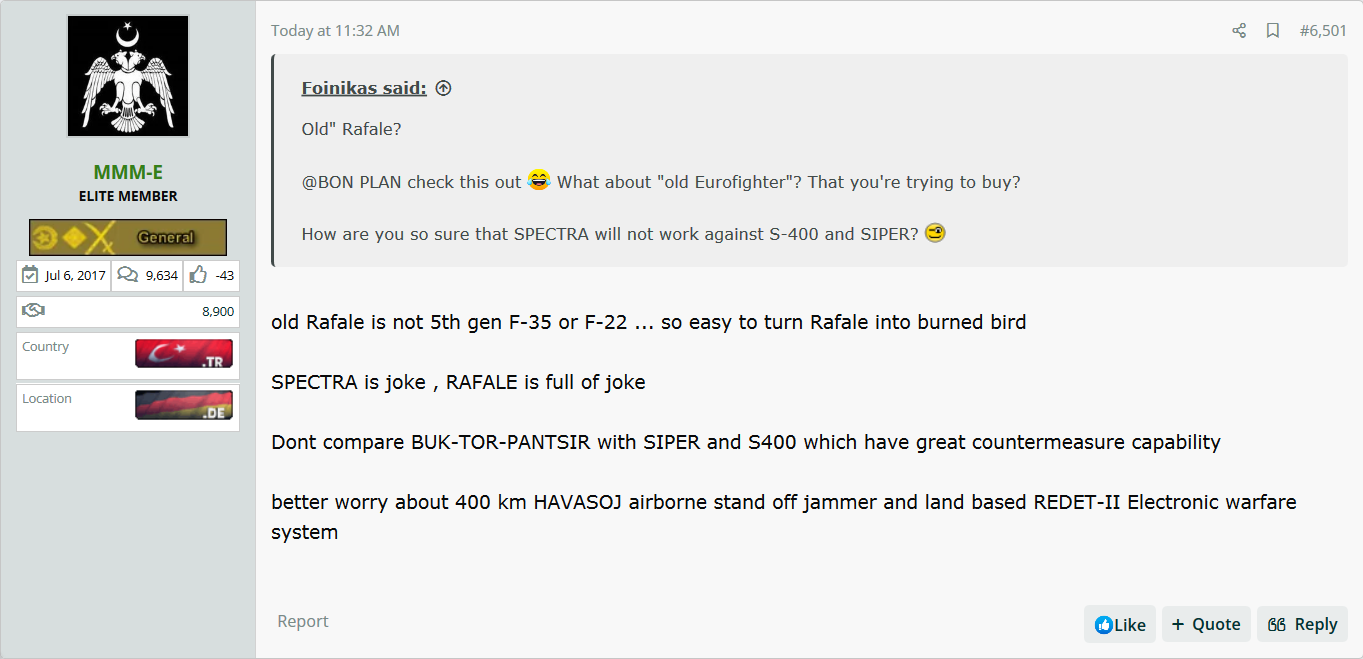Bookmark this post with the bookmark icon
The height and width of the screenshot is (659, 1363).
click(1273, 31)
